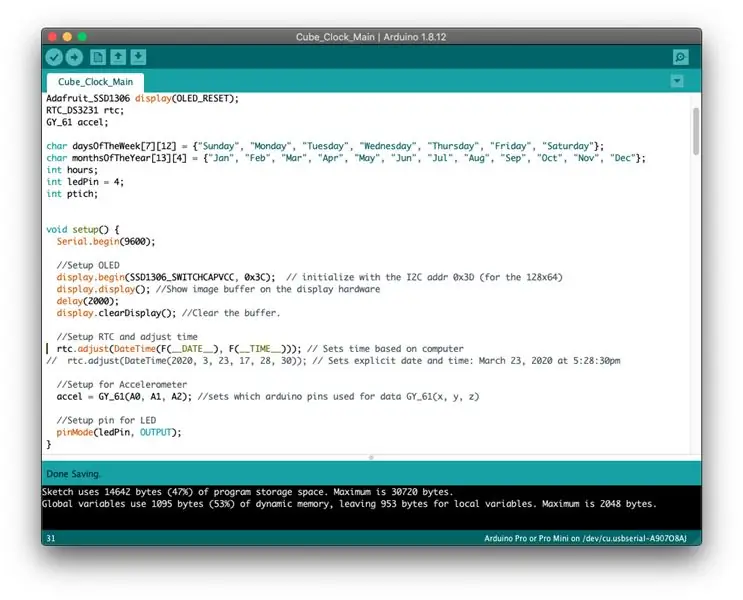Screen dimensions: 743x600
Task: Click the commented rtc.adjust DateTime(2020 line
Action: (x=333, y=361)
